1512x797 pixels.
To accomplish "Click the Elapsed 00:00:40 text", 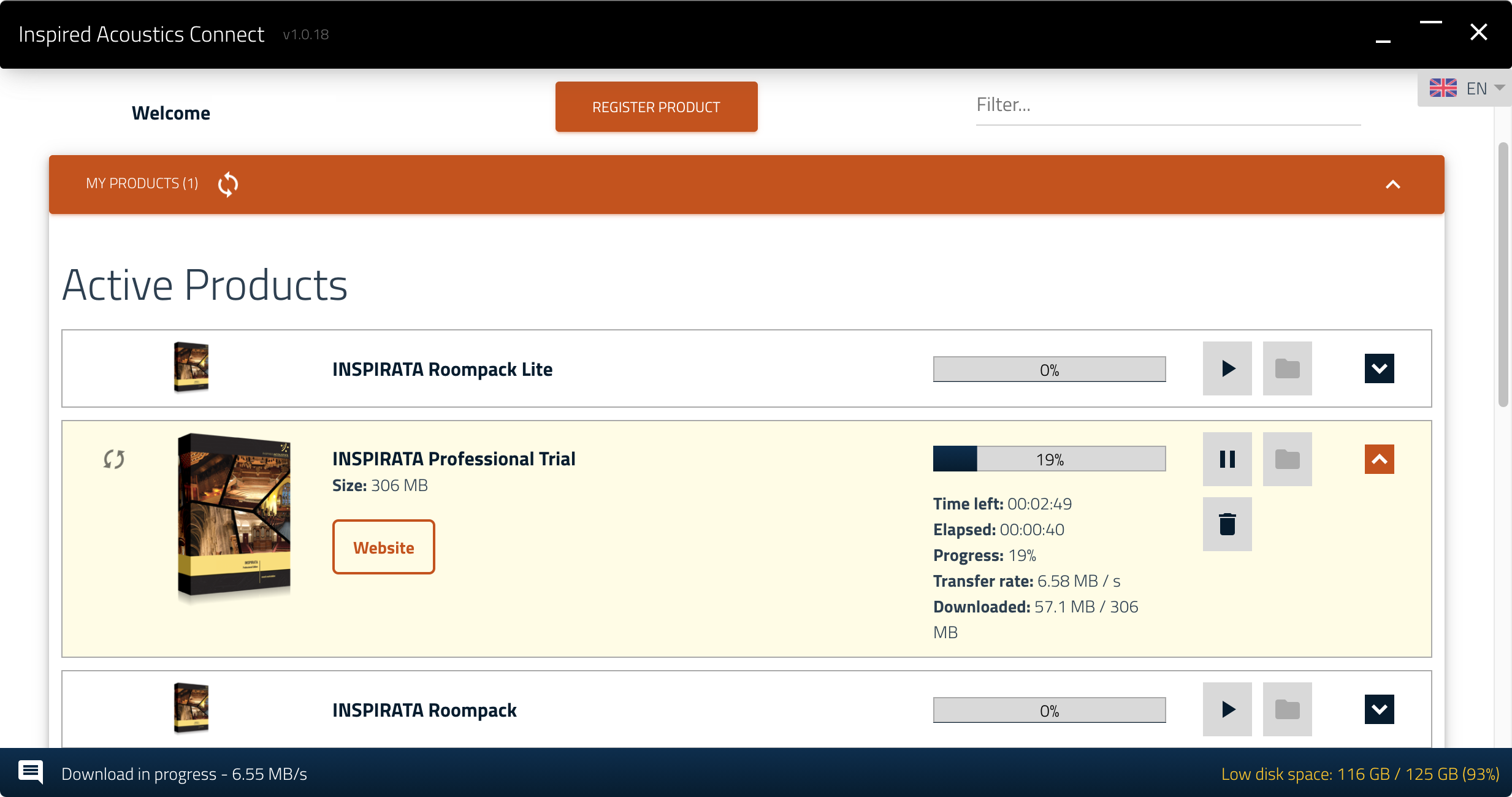I will [999, 530].
